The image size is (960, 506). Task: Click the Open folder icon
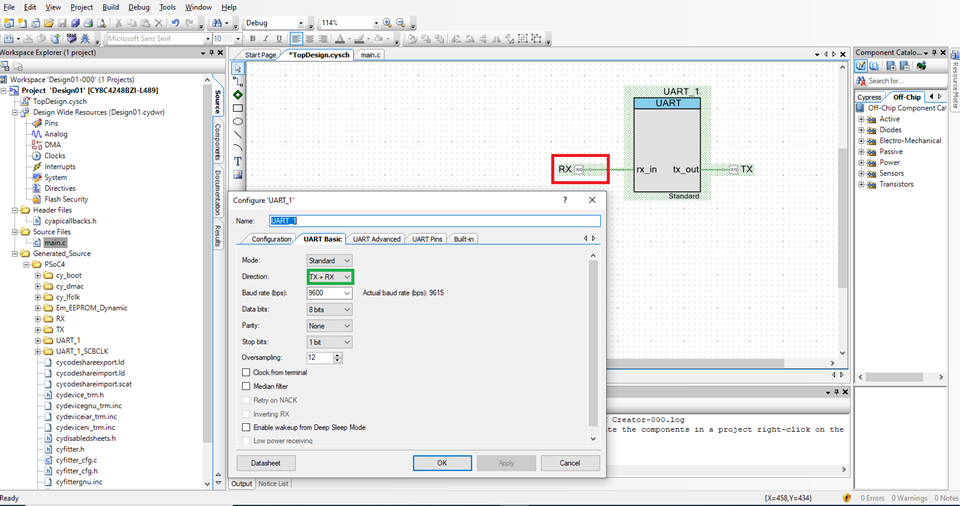pyautogui.click(x=48, y=23)
